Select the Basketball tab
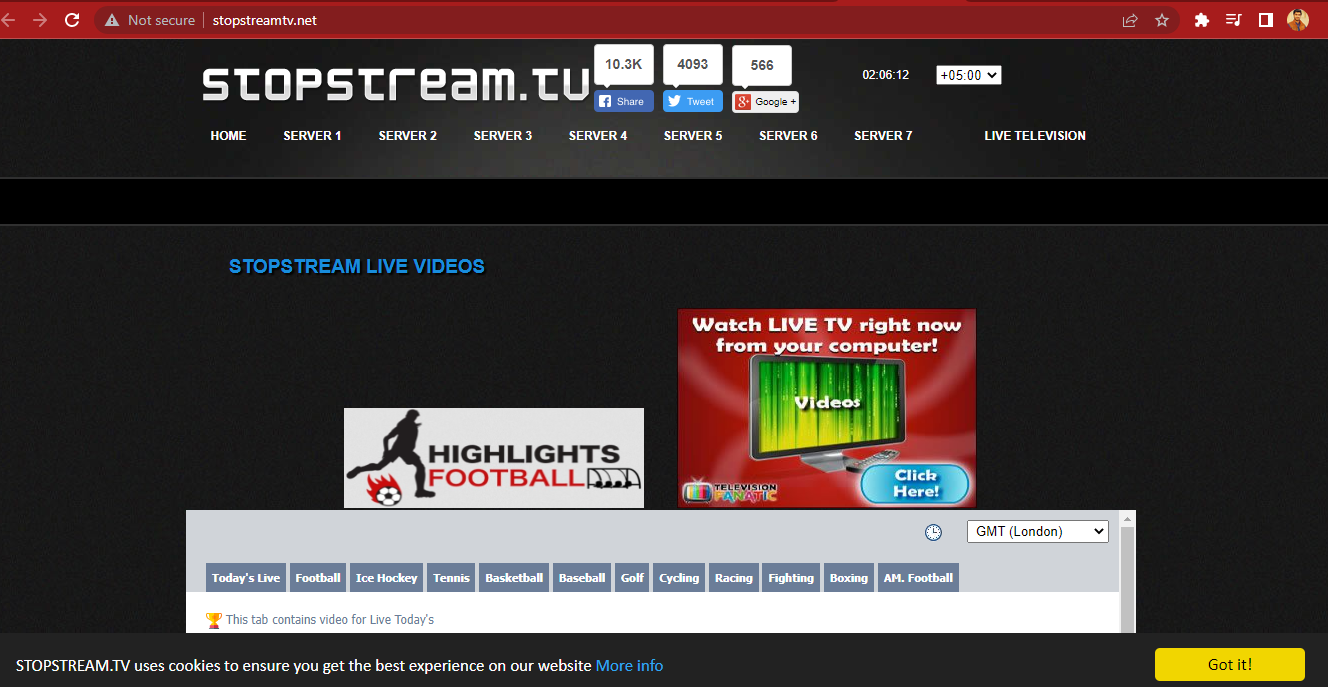 [514, 578]
